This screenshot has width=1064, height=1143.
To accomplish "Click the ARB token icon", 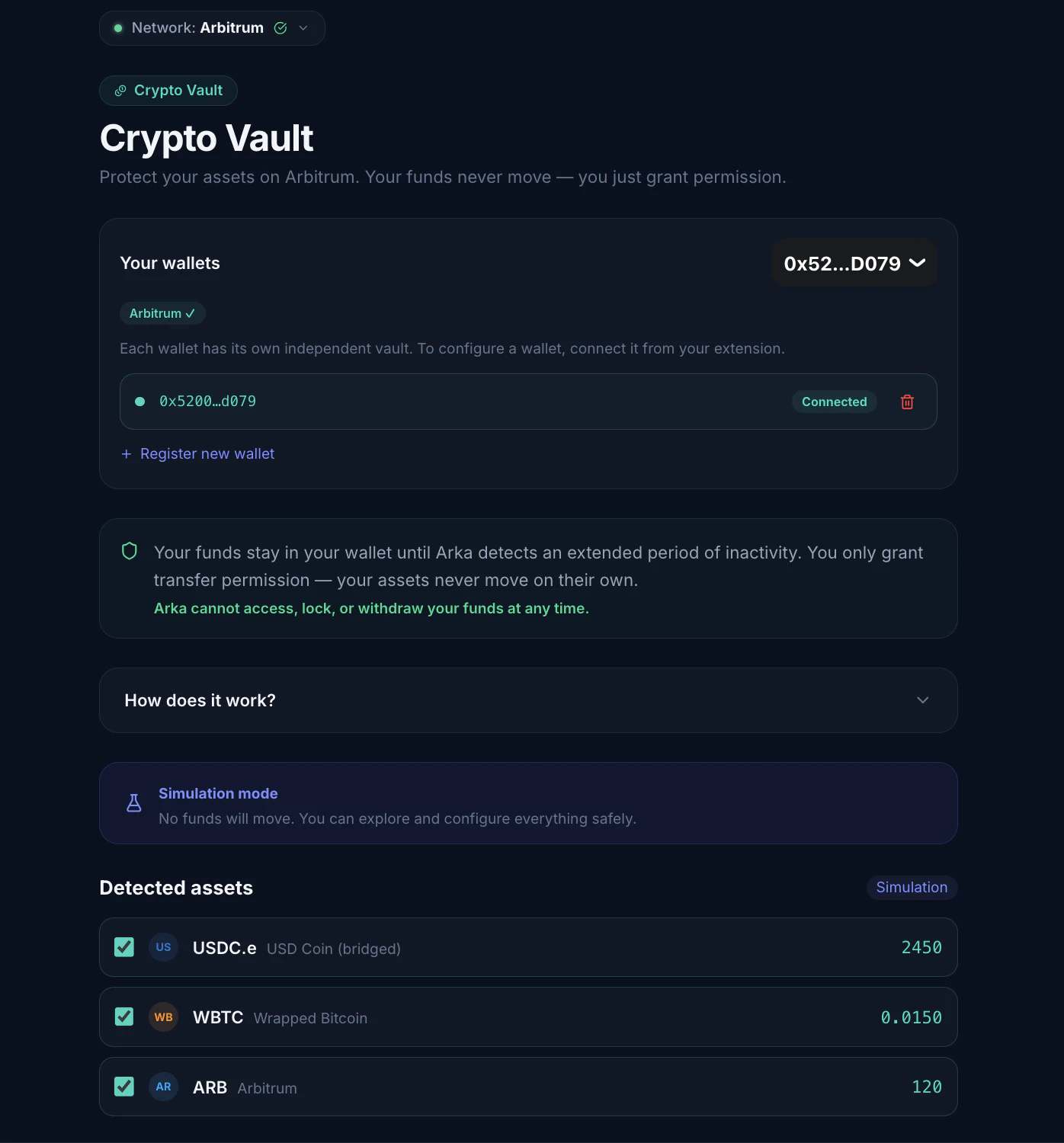I will pos(163,1087).
